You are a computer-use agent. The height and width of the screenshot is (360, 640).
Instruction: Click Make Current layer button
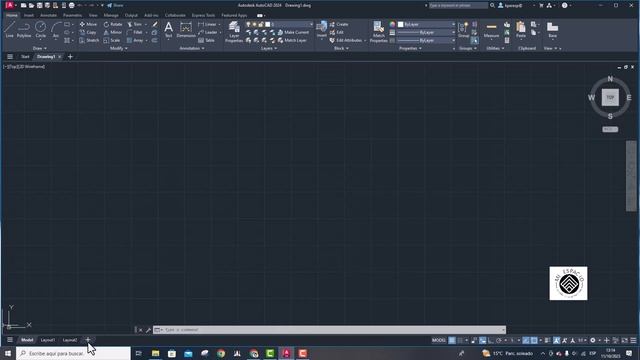tap(293, 32)
